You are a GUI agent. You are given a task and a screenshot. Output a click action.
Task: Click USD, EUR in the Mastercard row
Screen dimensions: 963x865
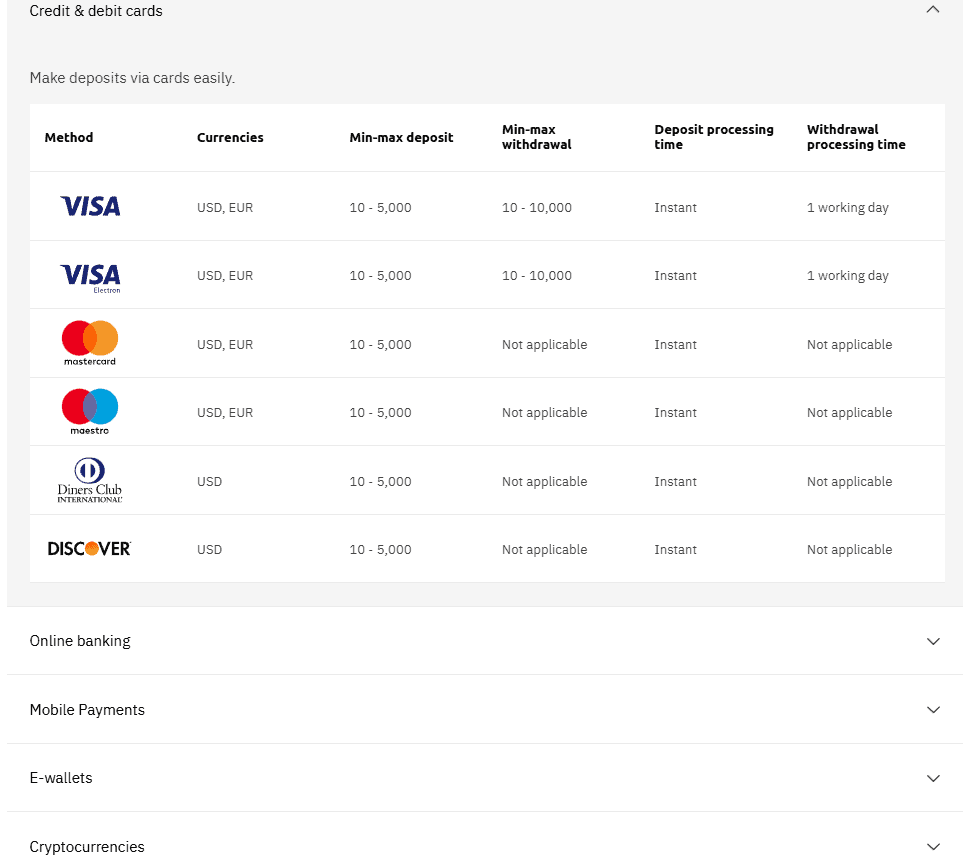tap(225, 345)
